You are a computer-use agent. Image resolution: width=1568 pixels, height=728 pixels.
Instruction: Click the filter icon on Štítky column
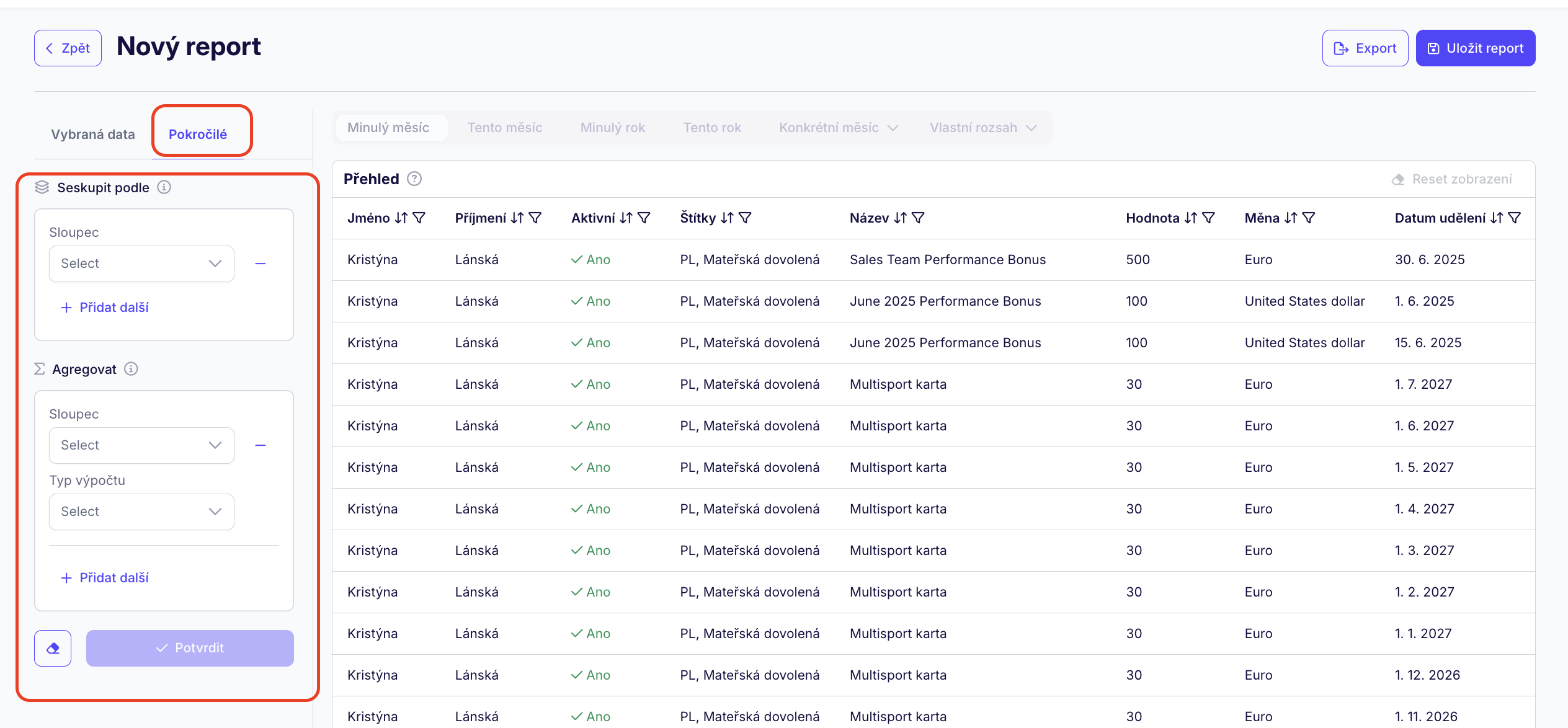746,218
